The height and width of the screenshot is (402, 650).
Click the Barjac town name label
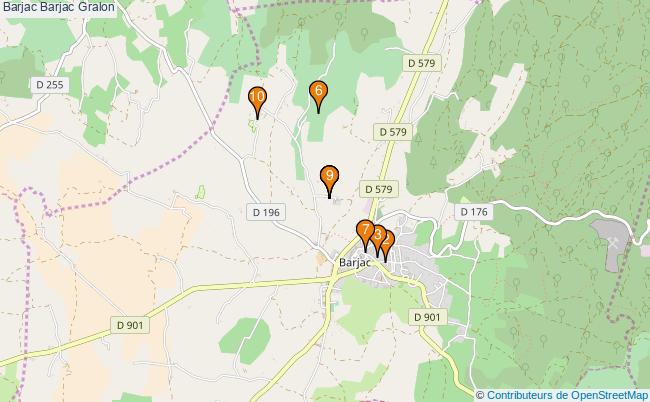pos(355,262)
